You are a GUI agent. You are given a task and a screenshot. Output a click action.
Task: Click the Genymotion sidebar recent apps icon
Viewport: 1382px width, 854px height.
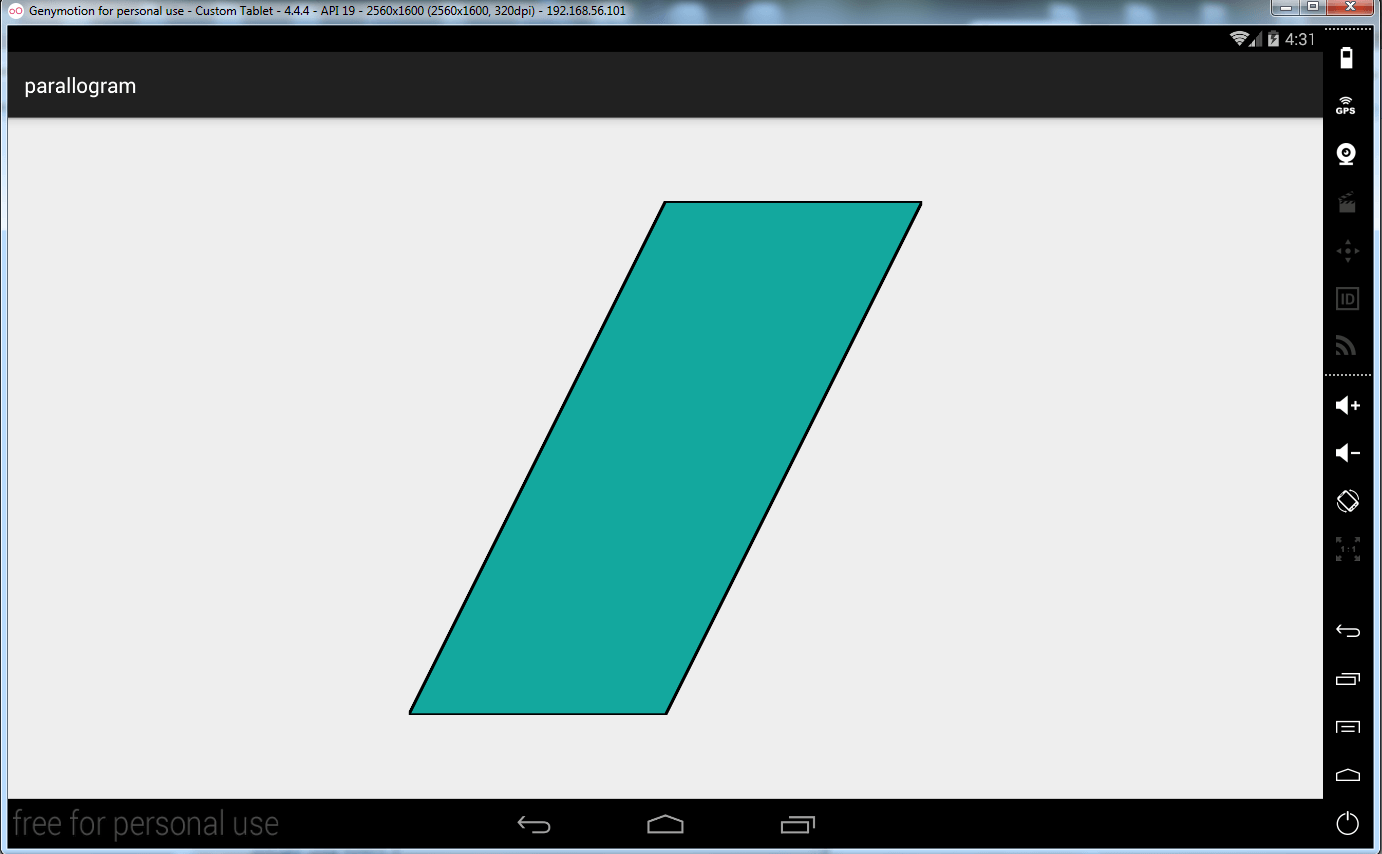click(1348, 679)
